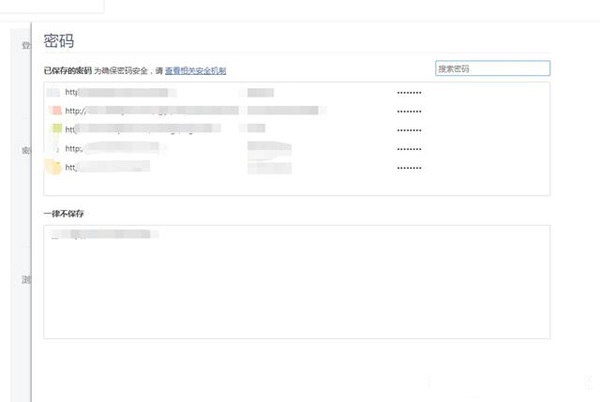Click the 登 item in the left sidebar

[x=26, y=45]
